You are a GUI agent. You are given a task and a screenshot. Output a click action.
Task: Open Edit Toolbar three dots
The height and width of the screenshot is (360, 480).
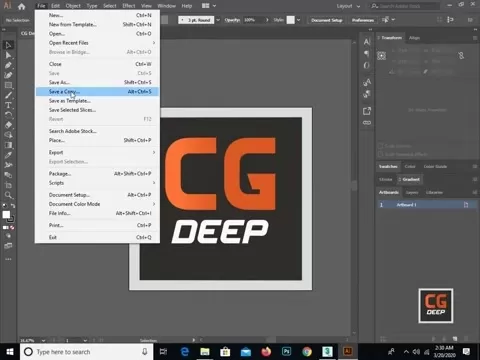click(x=8, y=259)
